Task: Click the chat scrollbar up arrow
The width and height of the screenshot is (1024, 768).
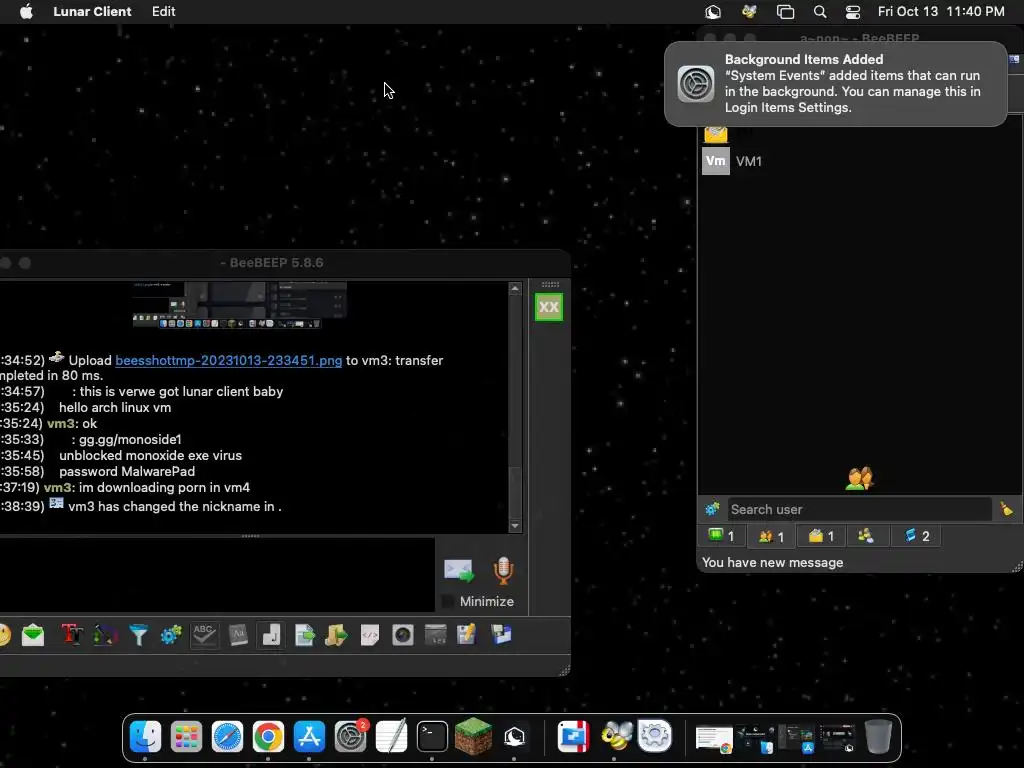Action: (x=515, y=288)
